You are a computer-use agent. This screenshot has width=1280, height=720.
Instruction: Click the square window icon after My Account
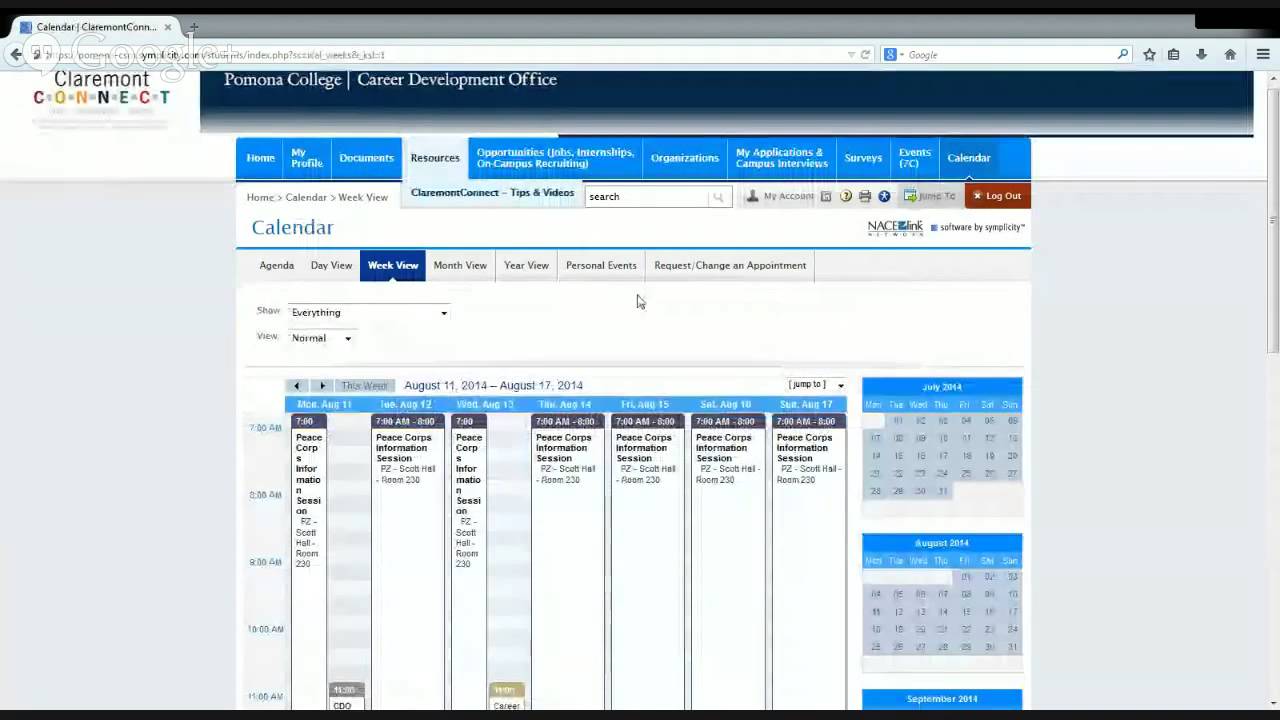tap(826, 196)
